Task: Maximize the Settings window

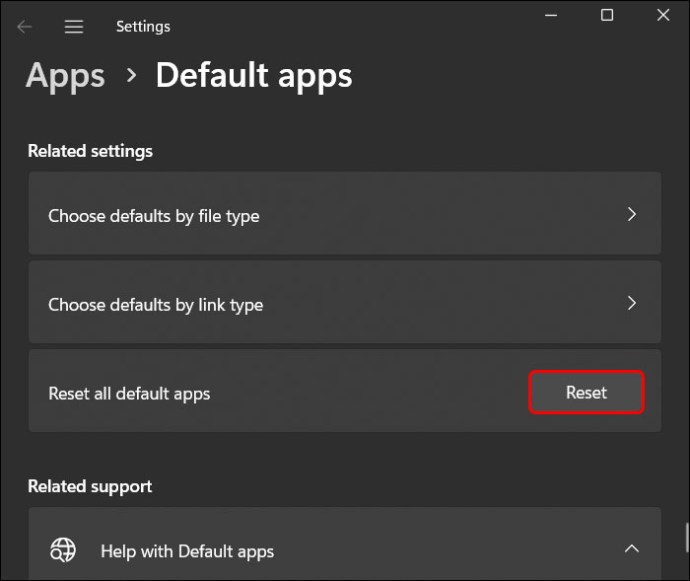Action: tap(607, 15)
